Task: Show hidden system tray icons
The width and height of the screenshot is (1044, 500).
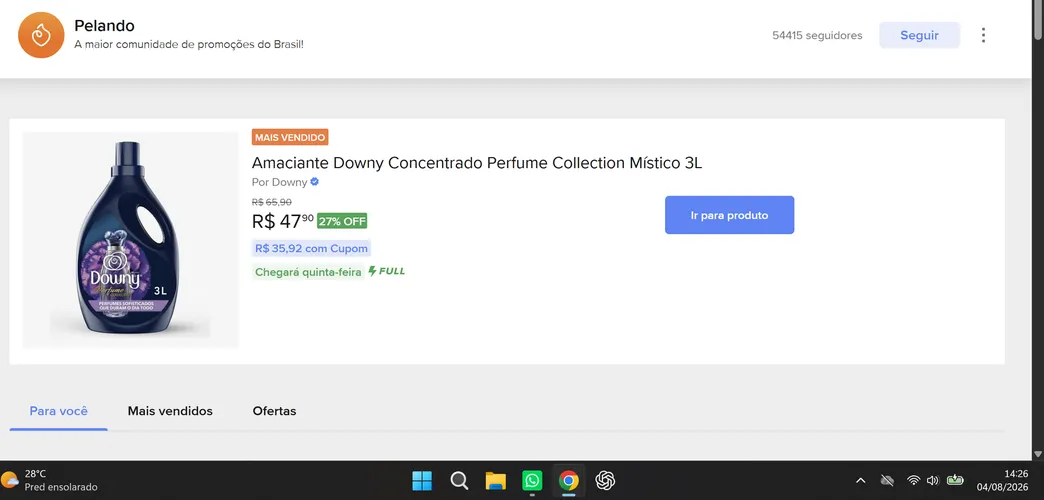Action: pos(860,480)
